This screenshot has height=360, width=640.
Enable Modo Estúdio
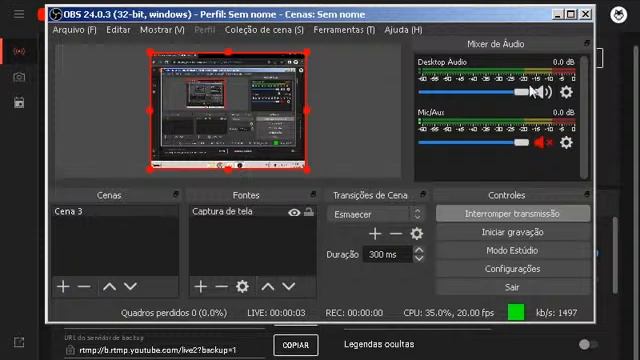click(x=513, y=251)
